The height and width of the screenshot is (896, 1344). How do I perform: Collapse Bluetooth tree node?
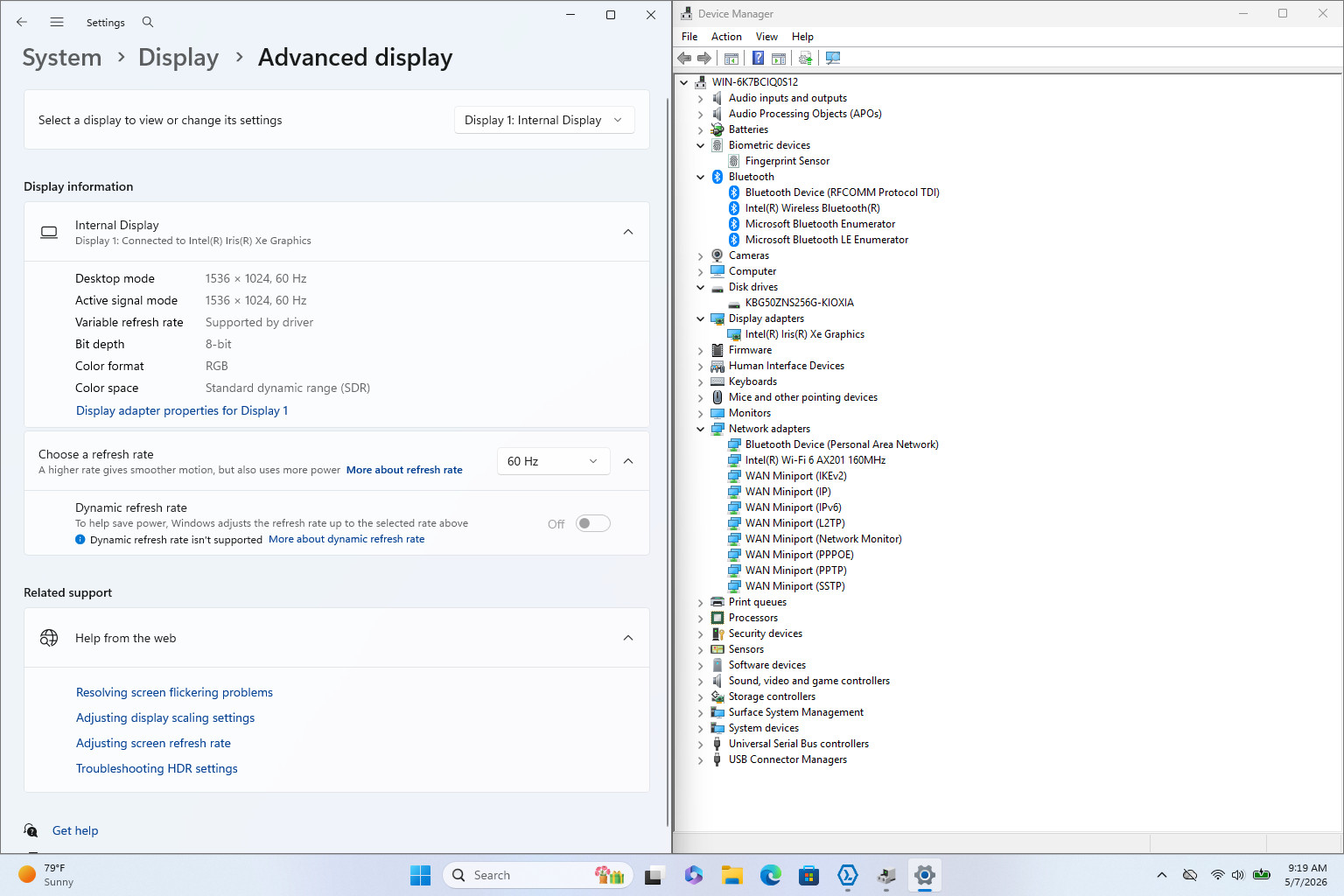coord(700,177)
